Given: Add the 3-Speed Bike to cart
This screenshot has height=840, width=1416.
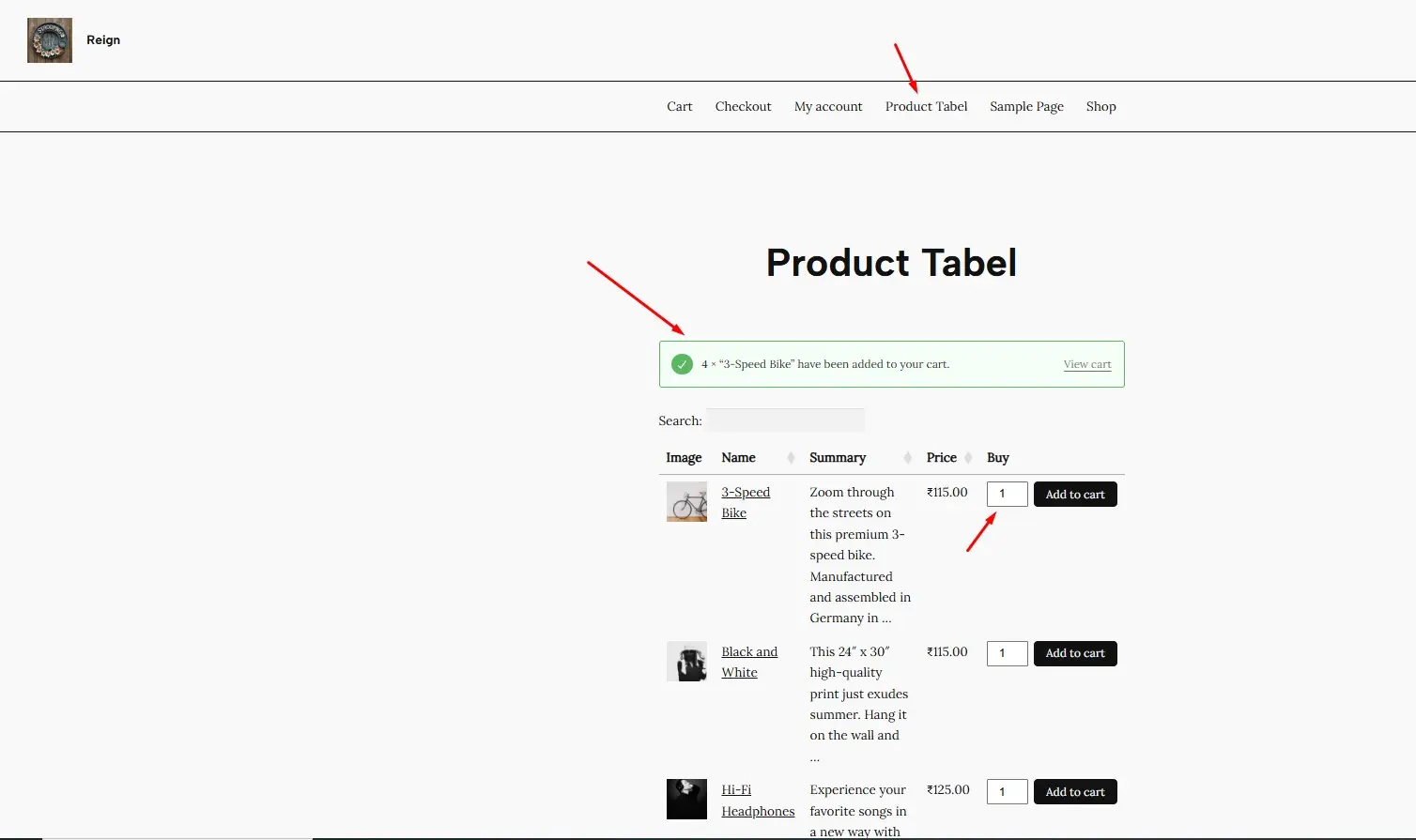Looking at the screenshot, I should 1075,494.
